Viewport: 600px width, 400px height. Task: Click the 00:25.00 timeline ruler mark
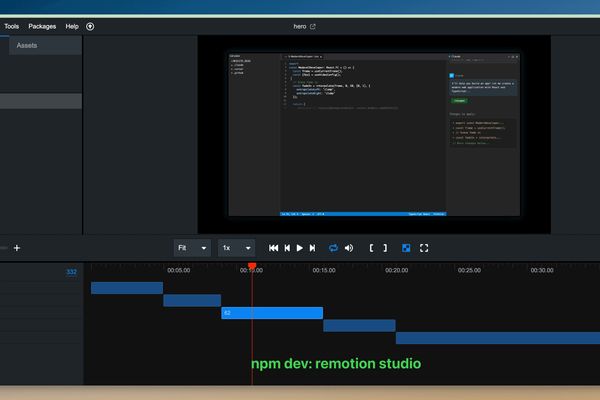pyautogui.click(x=469, y=270)
